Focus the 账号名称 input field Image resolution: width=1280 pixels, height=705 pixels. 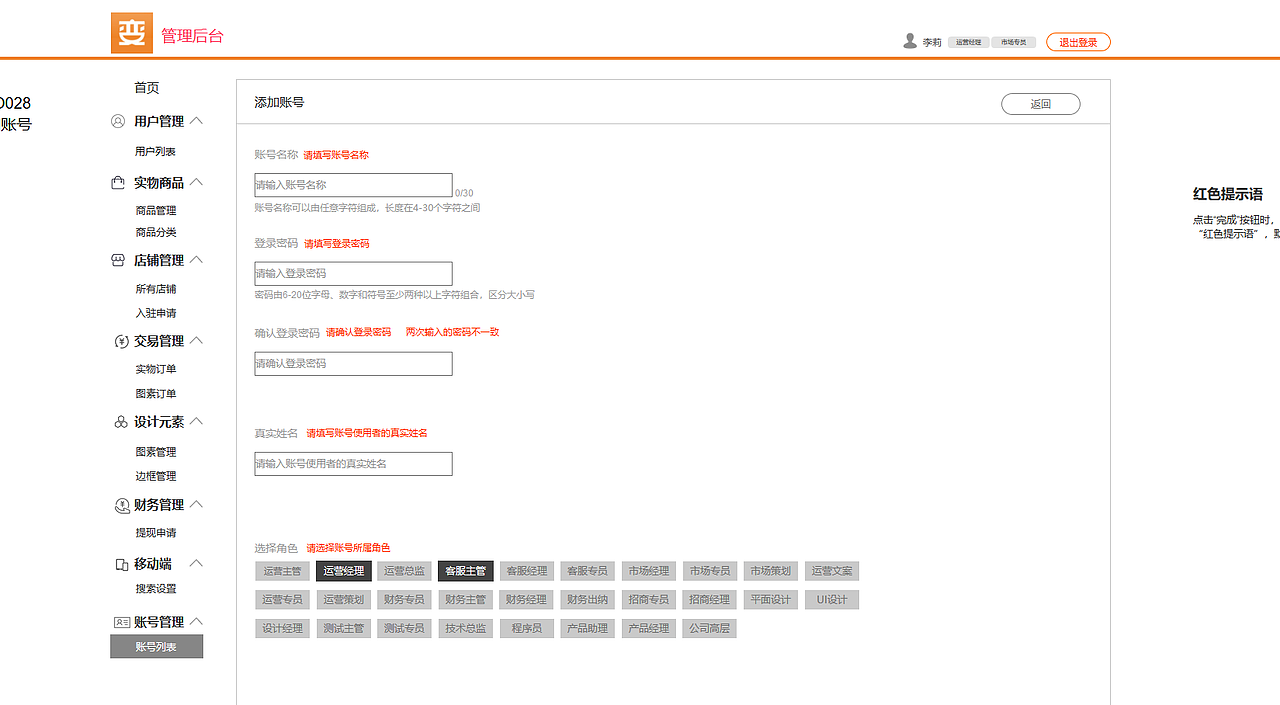353,185
